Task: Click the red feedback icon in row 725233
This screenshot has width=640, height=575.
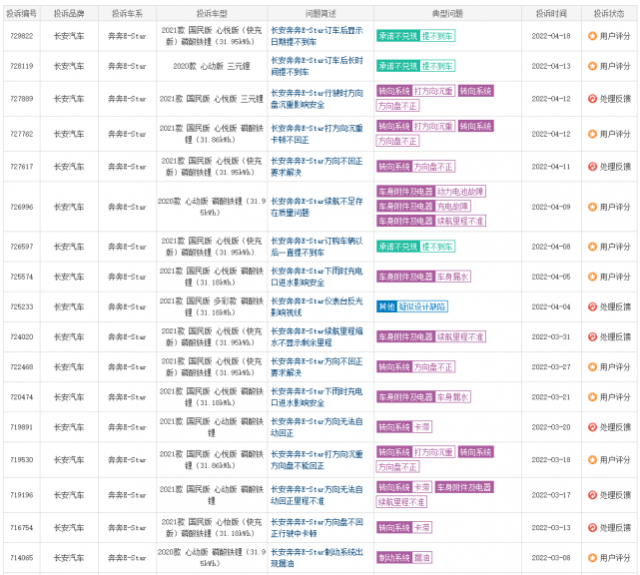Action: coord(592,307)
